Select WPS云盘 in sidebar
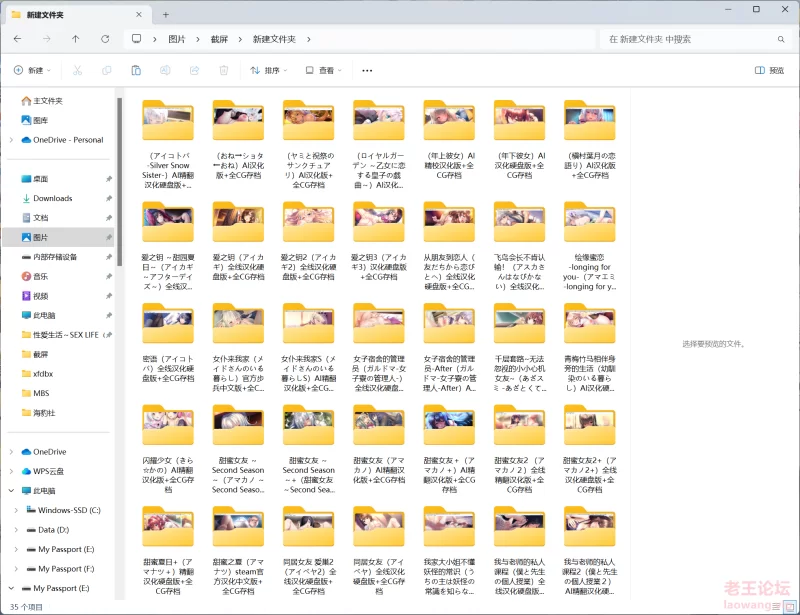The height and width of the screenshot is (615, 800). (43, 471)
